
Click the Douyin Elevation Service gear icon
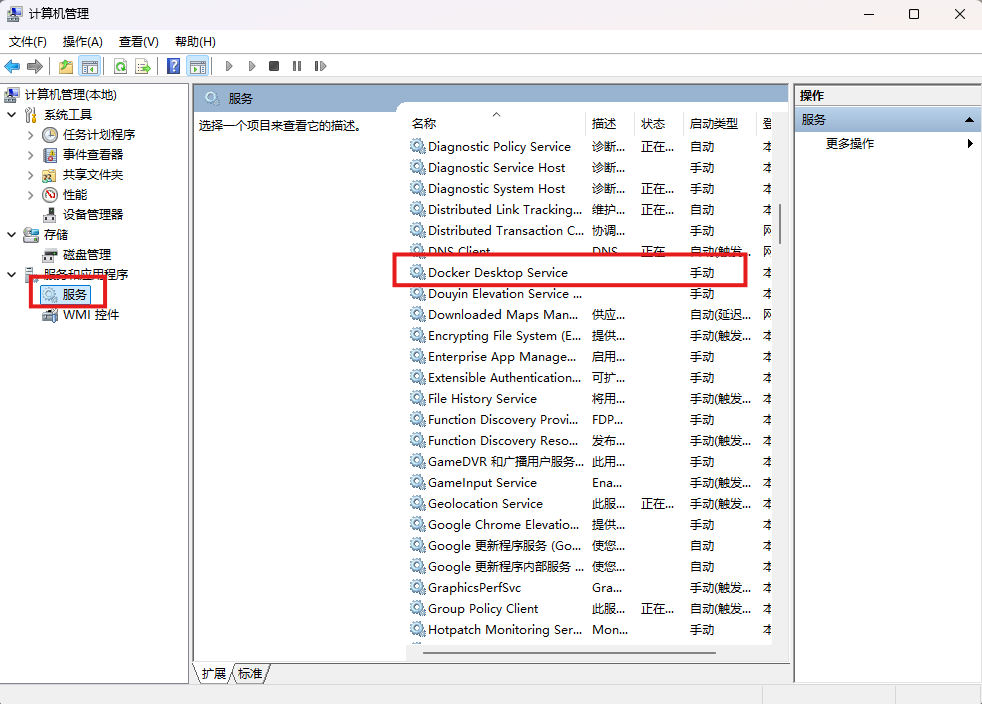point(418,293)
